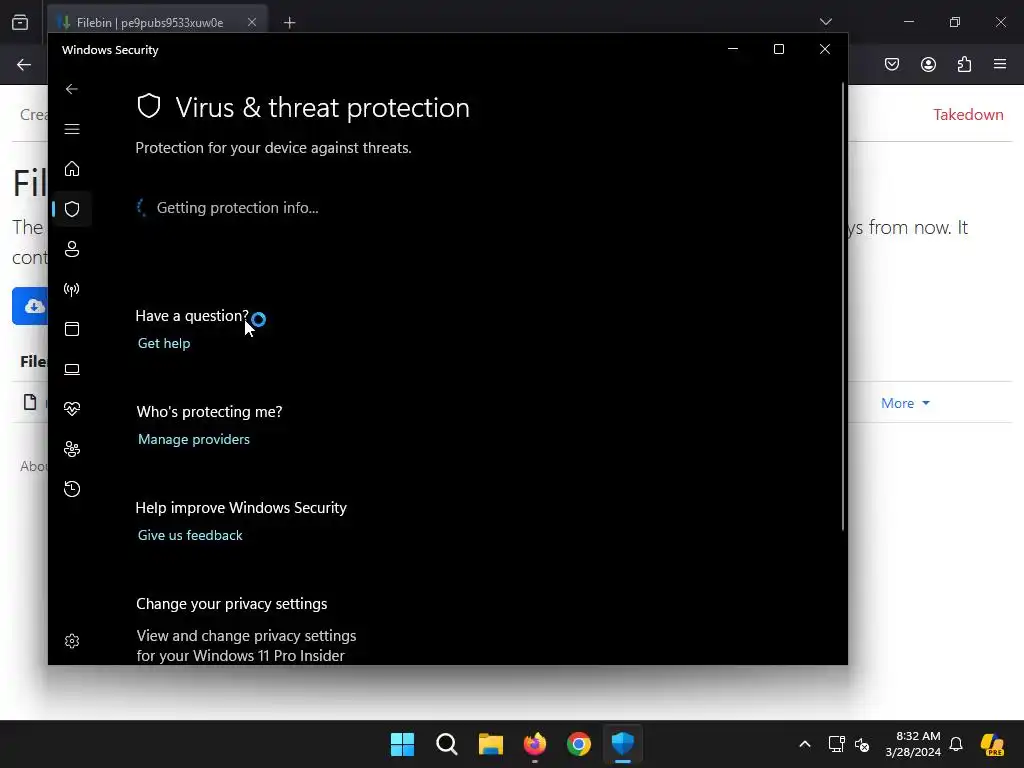Click Give us feedback link
The width and height of the screenshot is (1024, 768).
[190, 536]
